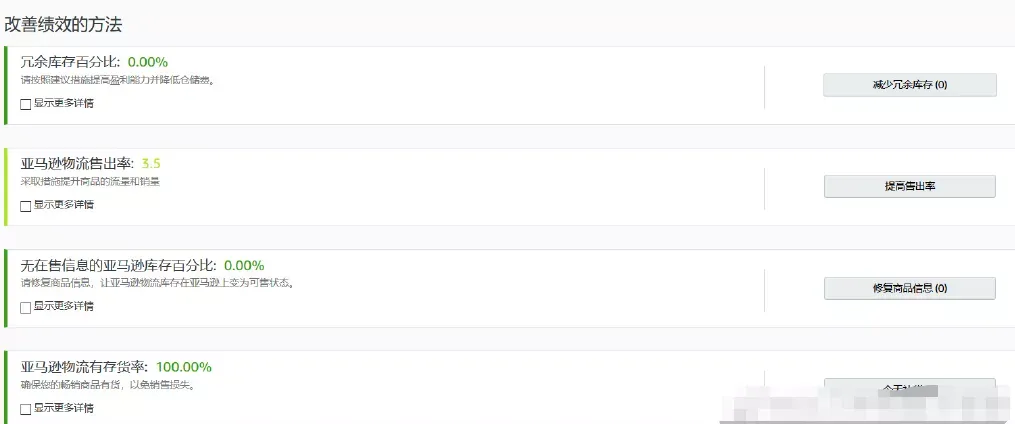Click the 改善绩效的方法 page heading

pos(63,25)
